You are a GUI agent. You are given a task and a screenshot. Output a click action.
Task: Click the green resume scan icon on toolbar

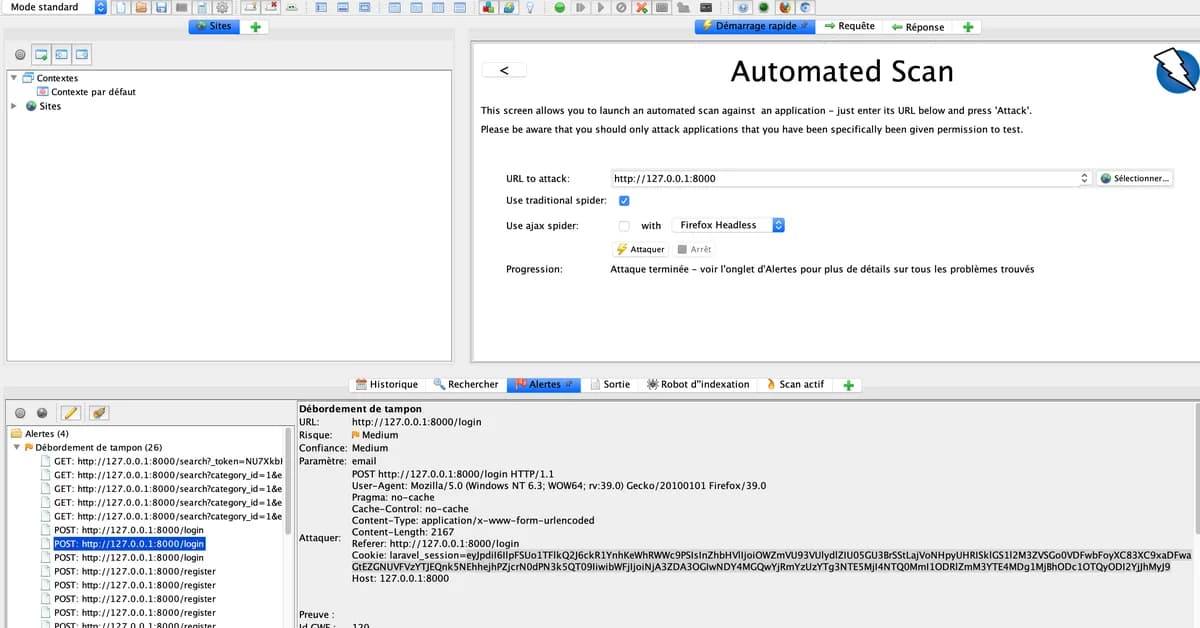[x=559, y=9]
